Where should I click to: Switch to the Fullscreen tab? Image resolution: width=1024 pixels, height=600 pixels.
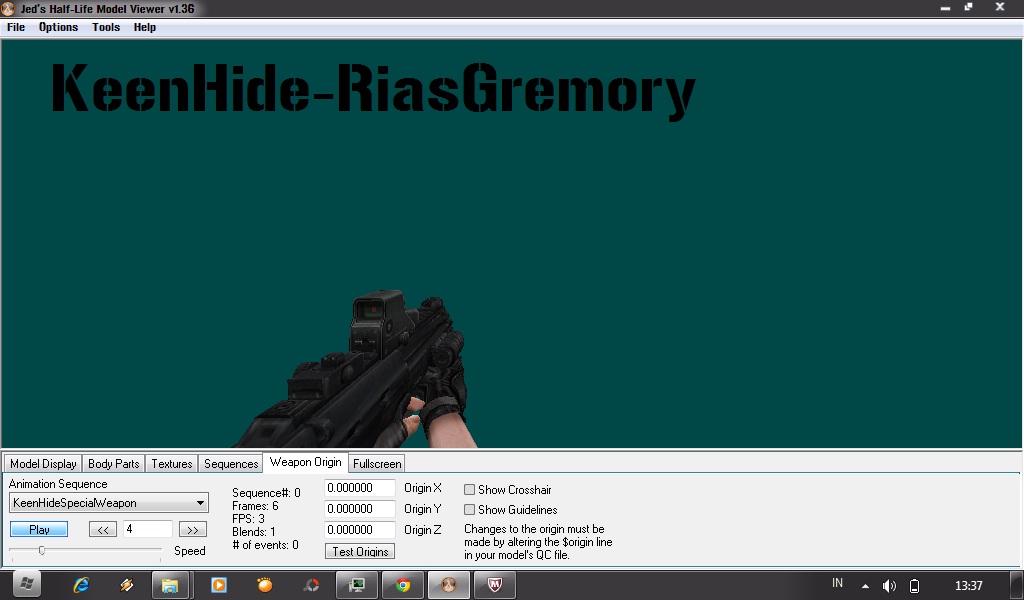coord(377,464)
